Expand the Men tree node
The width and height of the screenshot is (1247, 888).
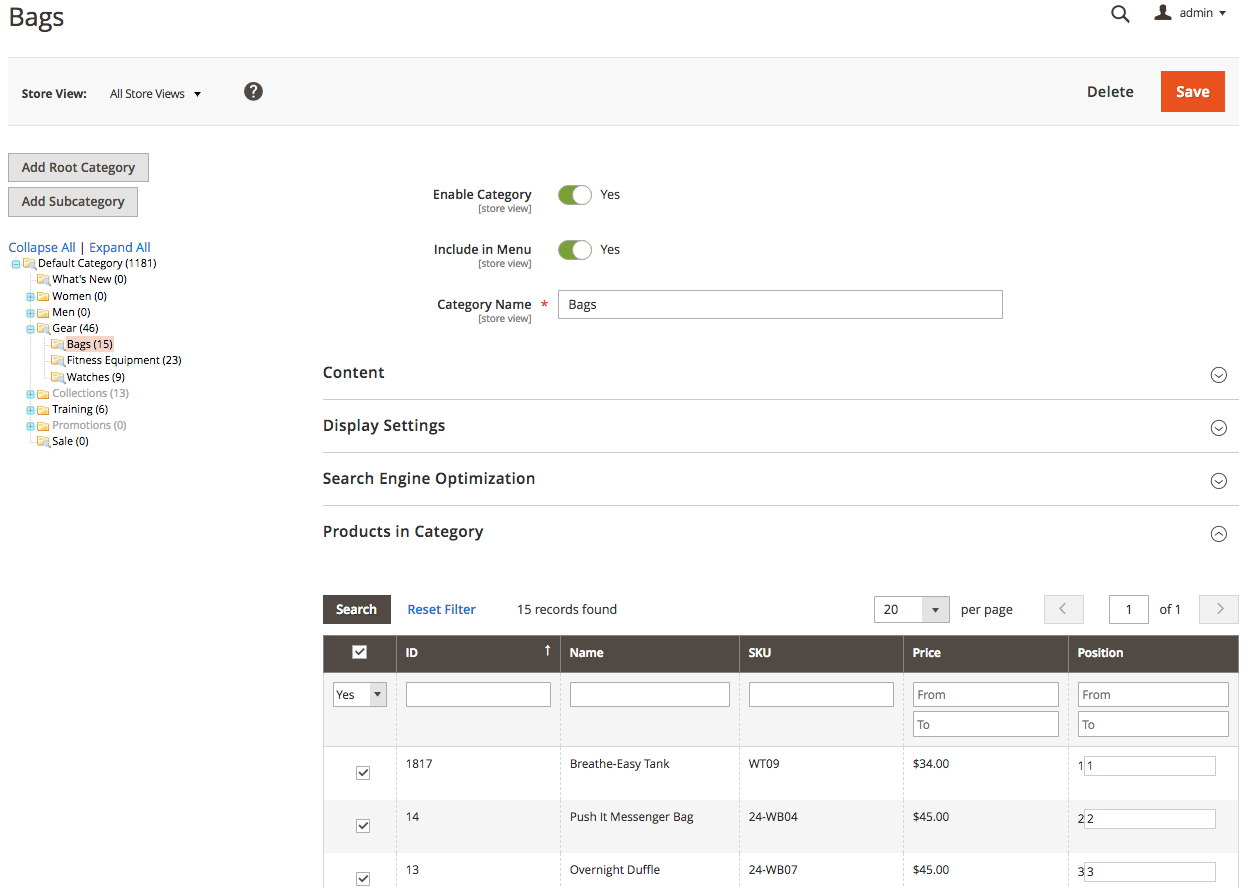[x=30, y=313]
